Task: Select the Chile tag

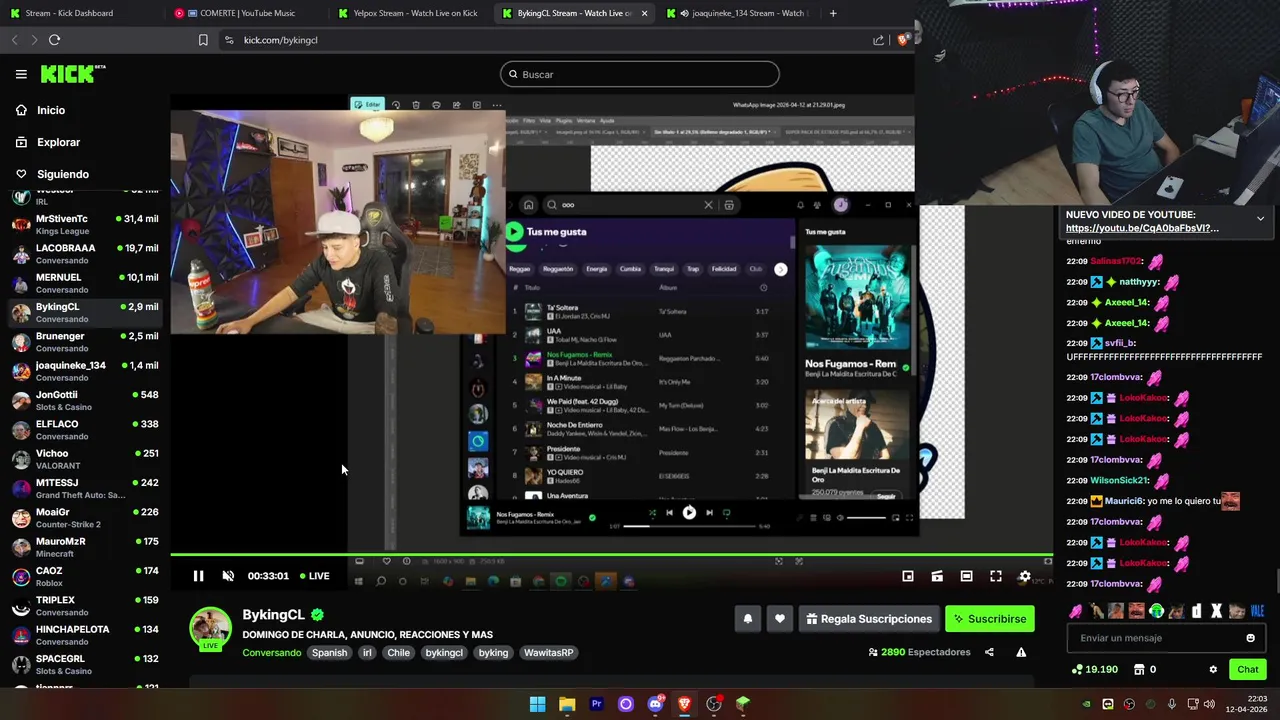Action: (398, 653)
